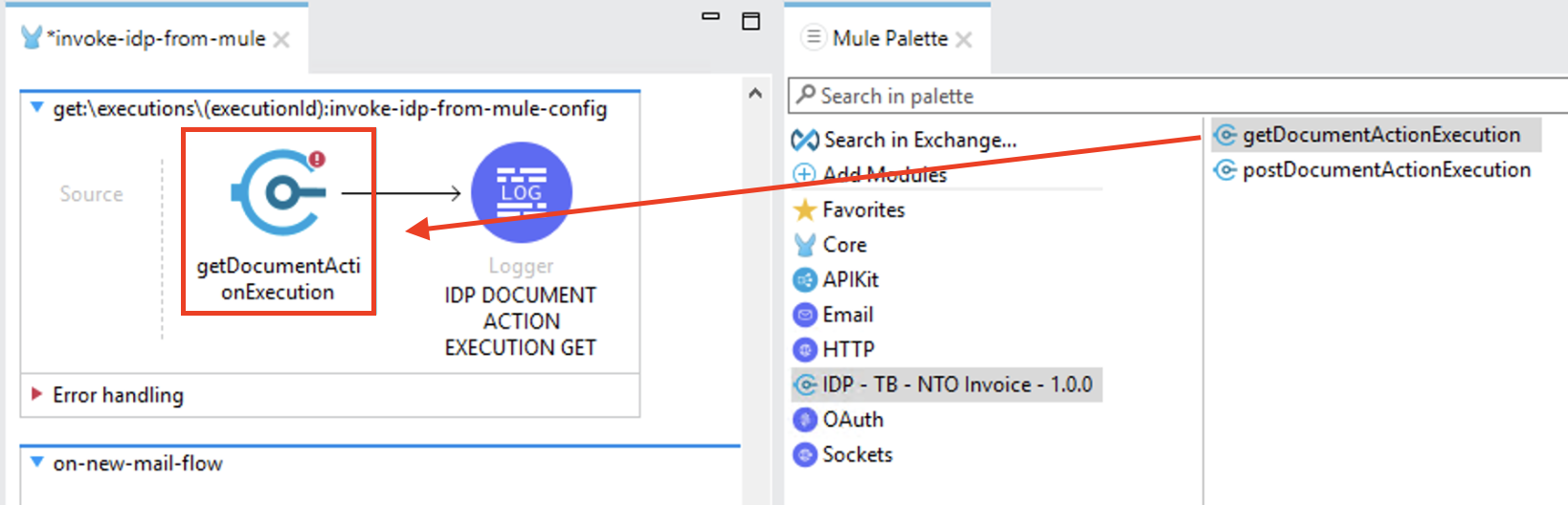Click the APIKit module icon

click(805, 280)
